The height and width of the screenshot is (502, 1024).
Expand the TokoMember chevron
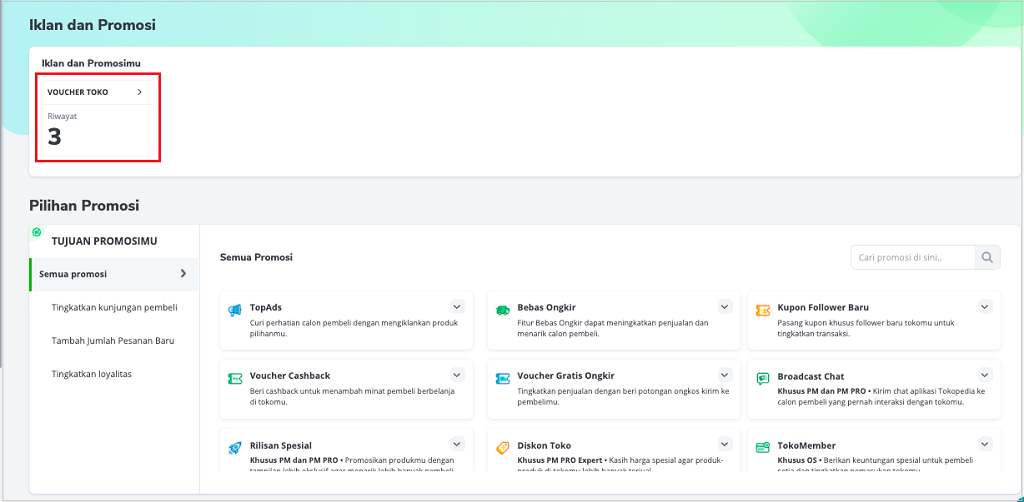pos(985,444)
